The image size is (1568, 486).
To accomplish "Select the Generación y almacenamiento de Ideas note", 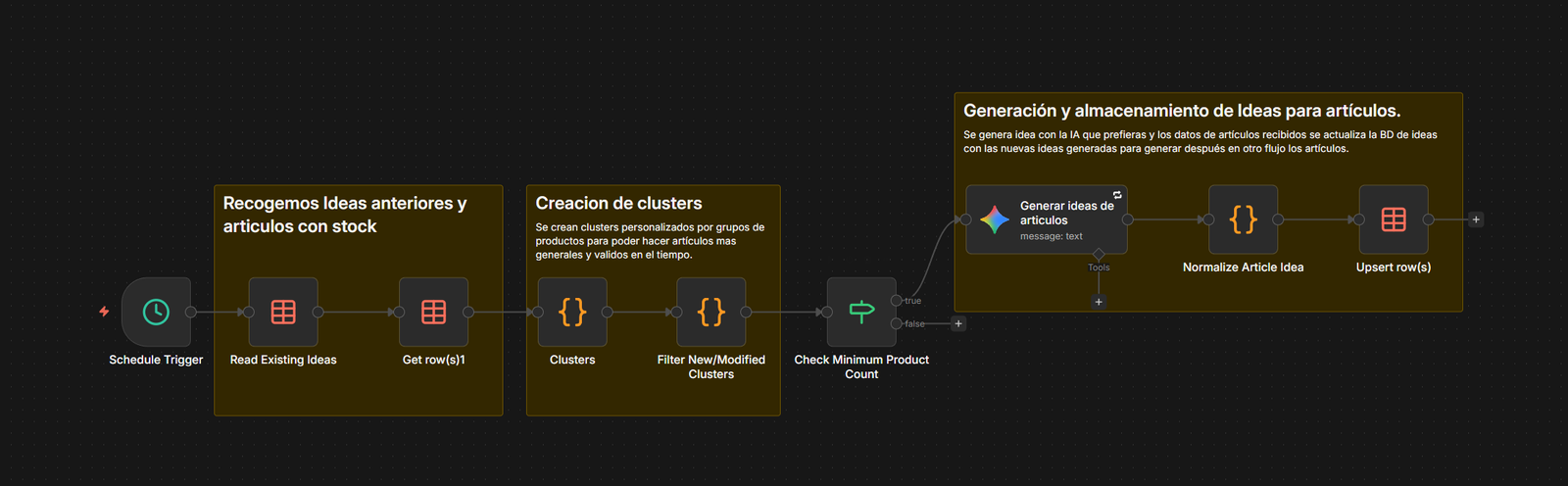I will coord(1181,111).
